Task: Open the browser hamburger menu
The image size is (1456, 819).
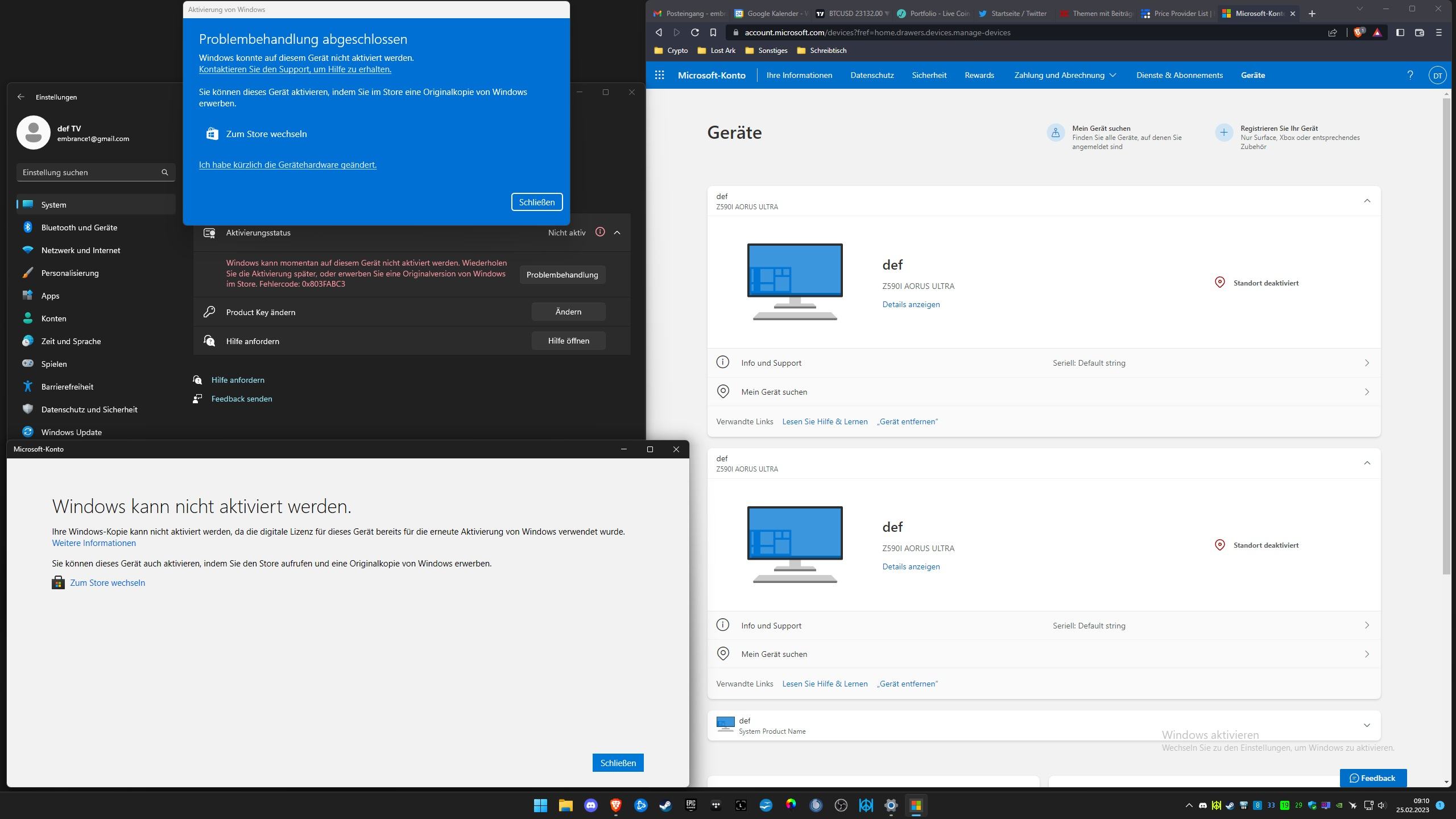Action: coord(1439,32)
